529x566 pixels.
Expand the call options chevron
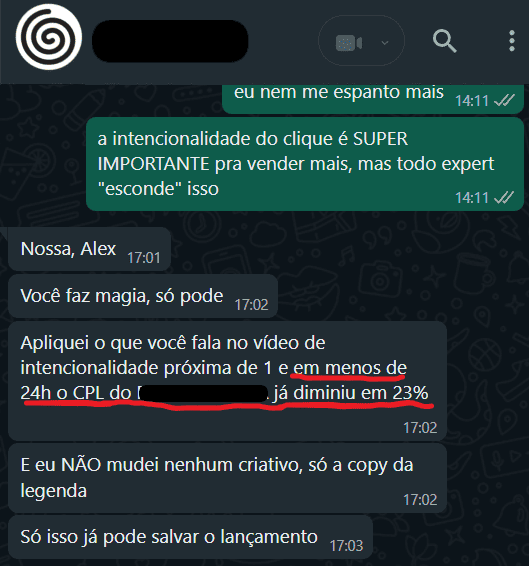pyautogui.click(x=385, y=43)
